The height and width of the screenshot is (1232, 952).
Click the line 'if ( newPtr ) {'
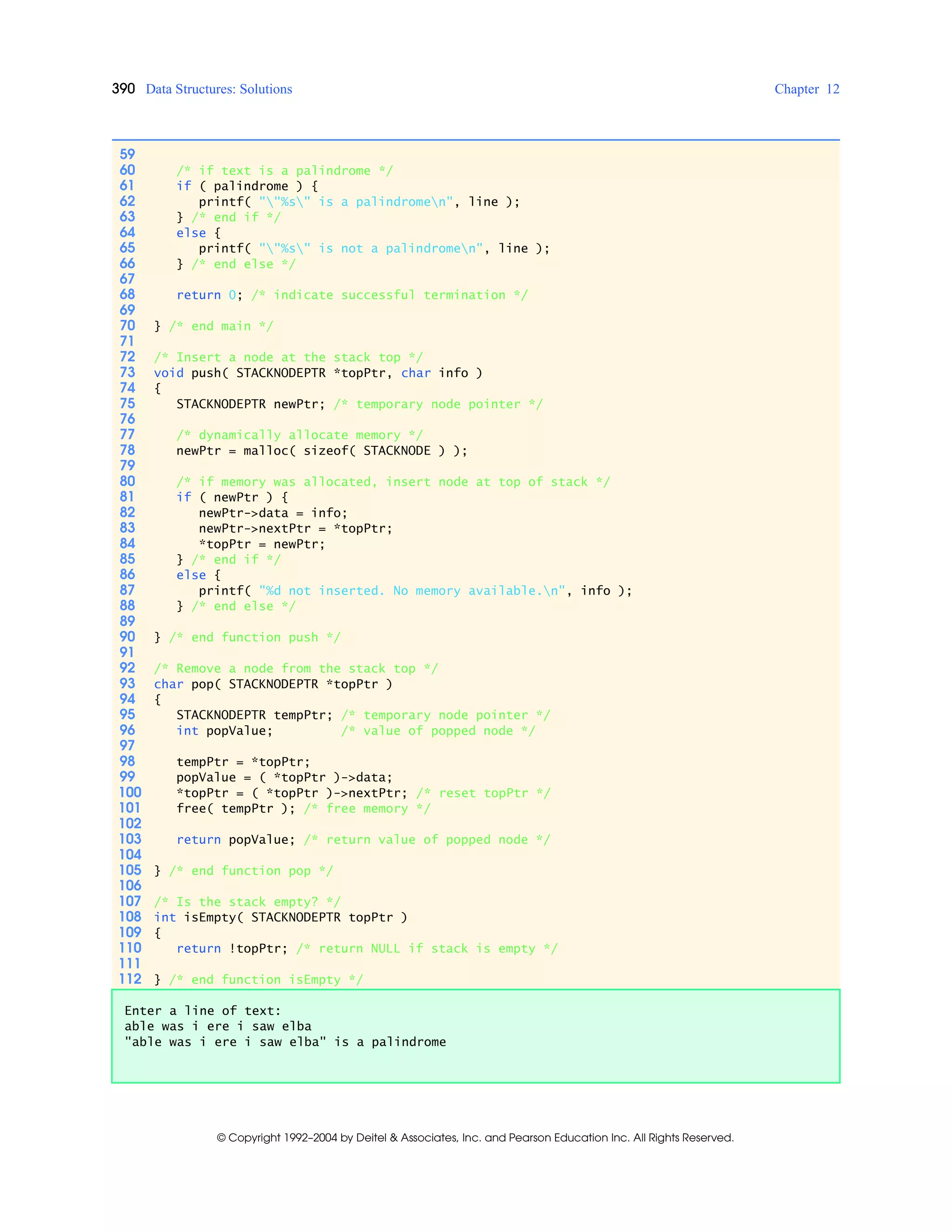click(x=232, y=497)
